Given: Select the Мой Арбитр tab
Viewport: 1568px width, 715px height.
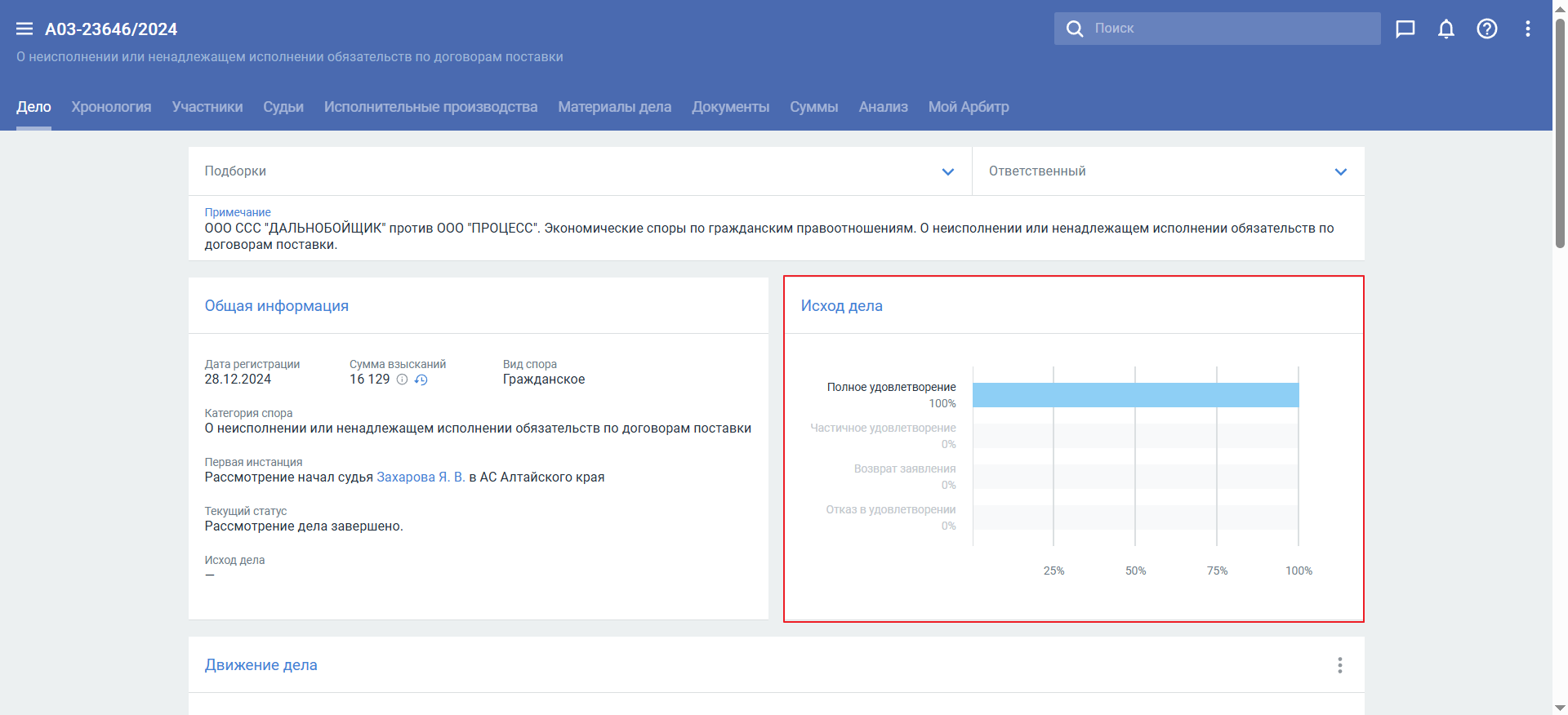Looking at the screenshot, I should coord(968,107).
